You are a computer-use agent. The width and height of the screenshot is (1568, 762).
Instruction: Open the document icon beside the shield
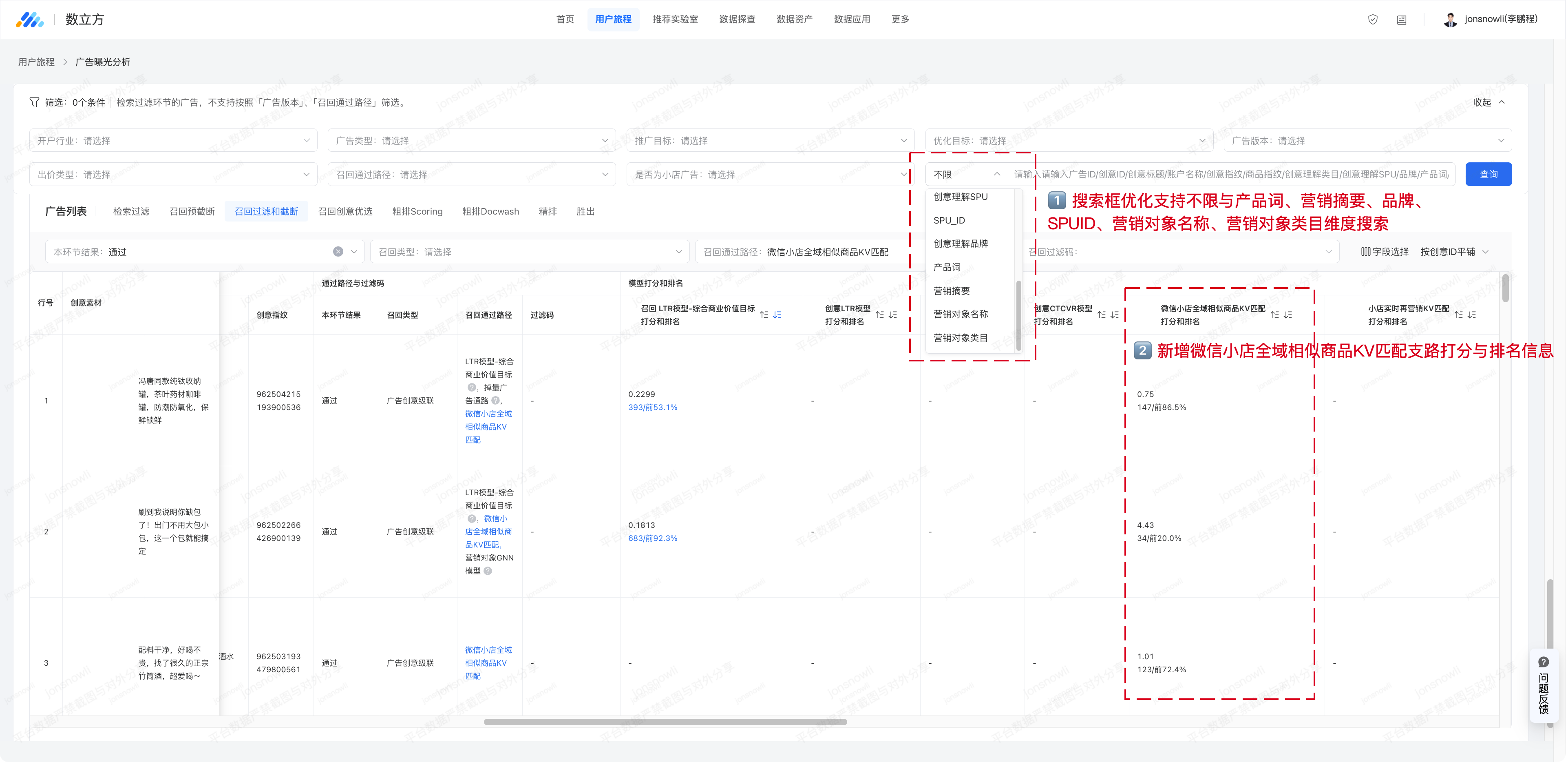coord(1401,20)
